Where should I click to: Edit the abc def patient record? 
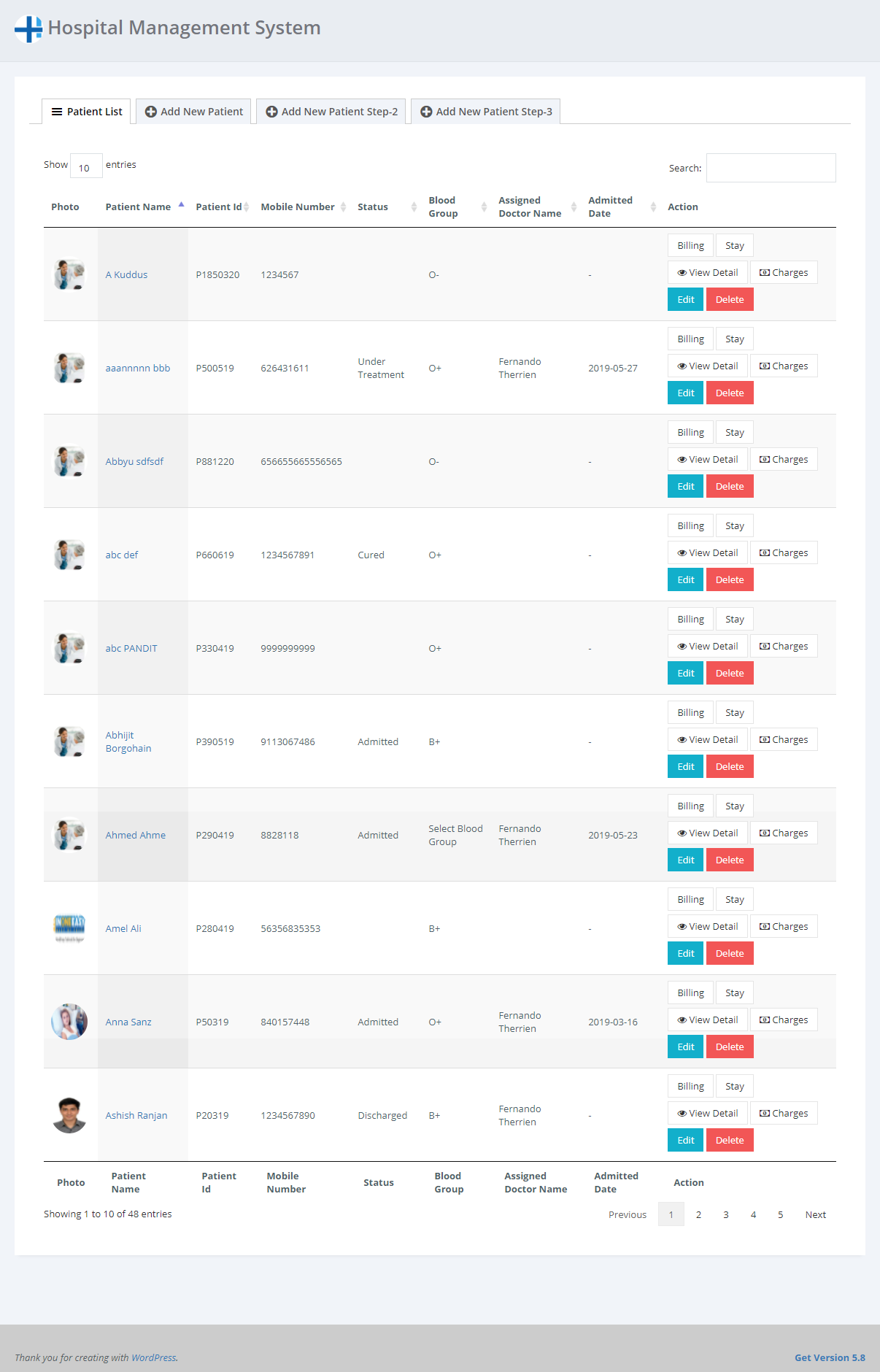click(x=685, y=579)
